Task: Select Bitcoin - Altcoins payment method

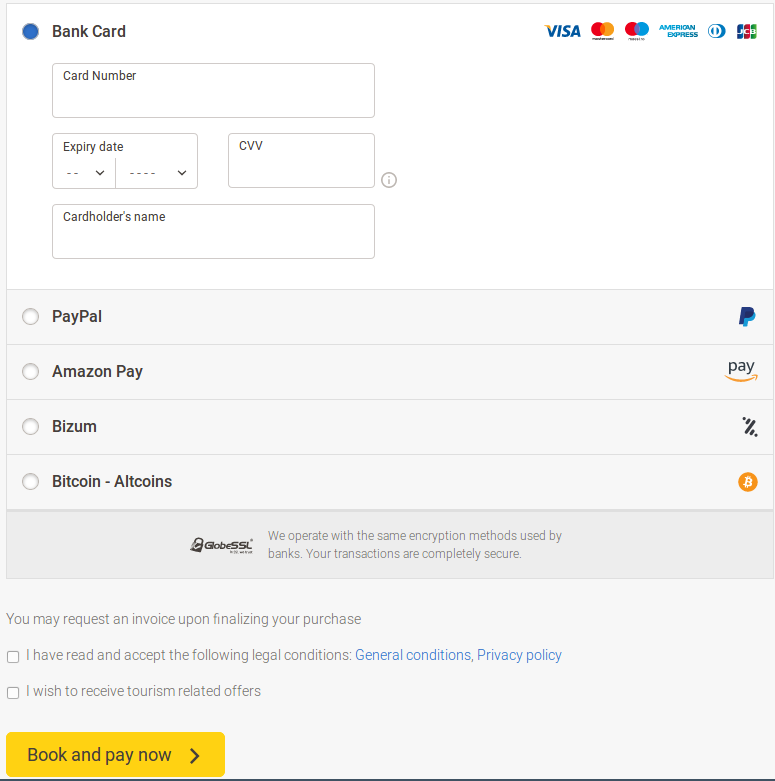Action: [31, 482]
